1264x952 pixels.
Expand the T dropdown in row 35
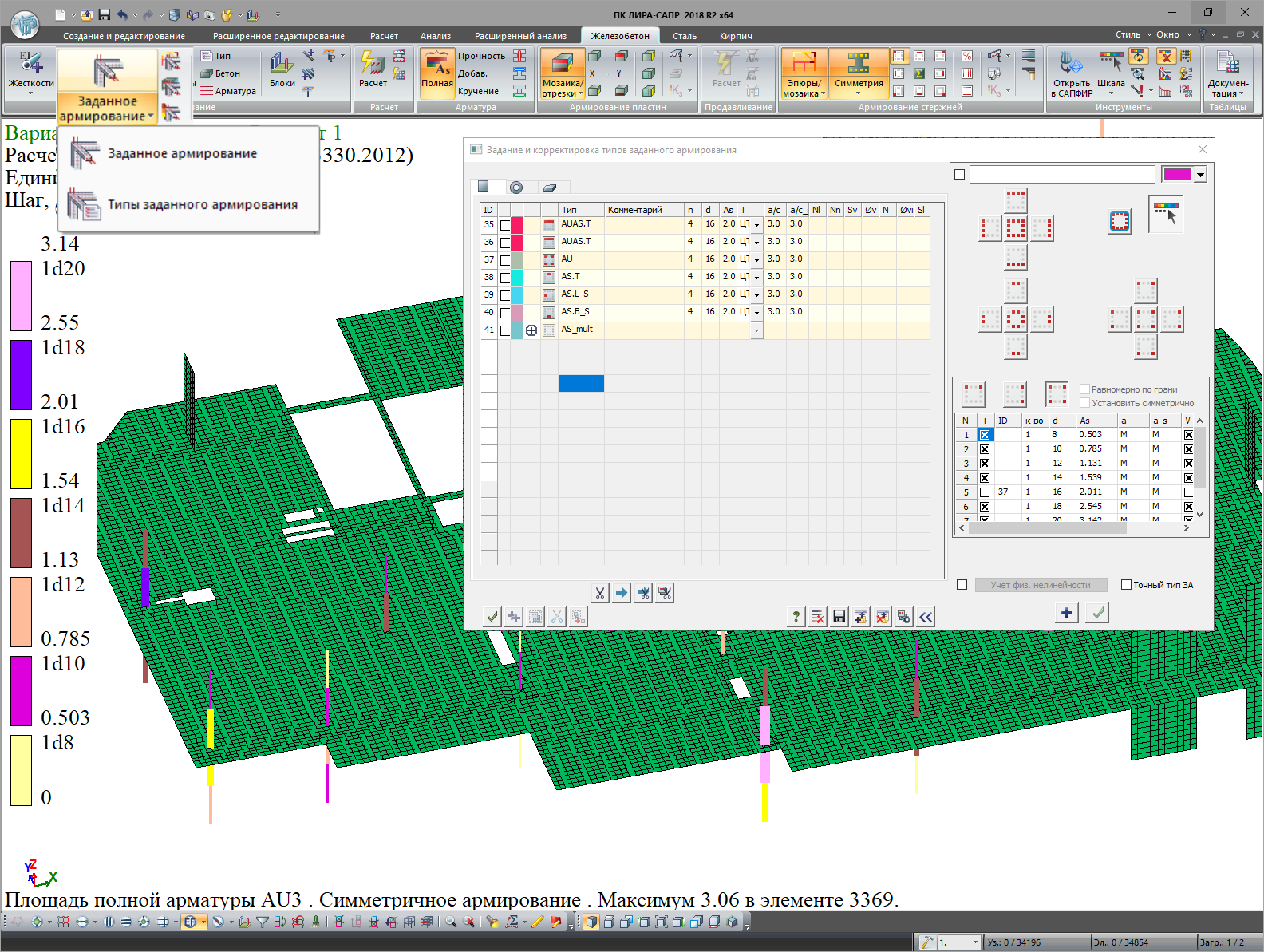tap(756, 225)
